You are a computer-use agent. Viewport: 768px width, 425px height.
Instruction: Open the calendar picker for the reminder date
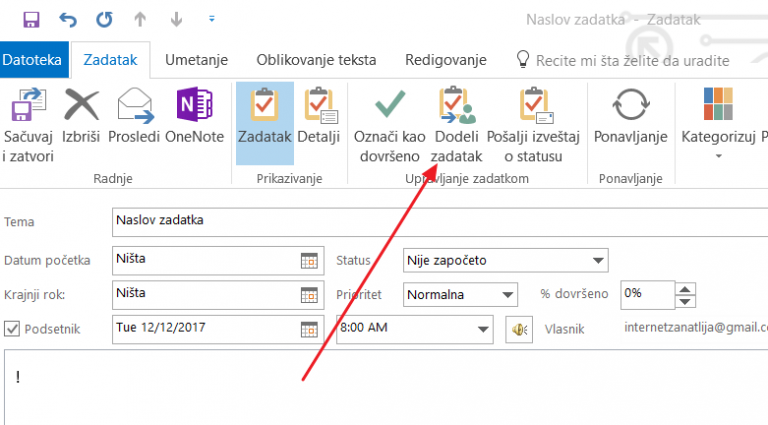(x=310, y=330)
